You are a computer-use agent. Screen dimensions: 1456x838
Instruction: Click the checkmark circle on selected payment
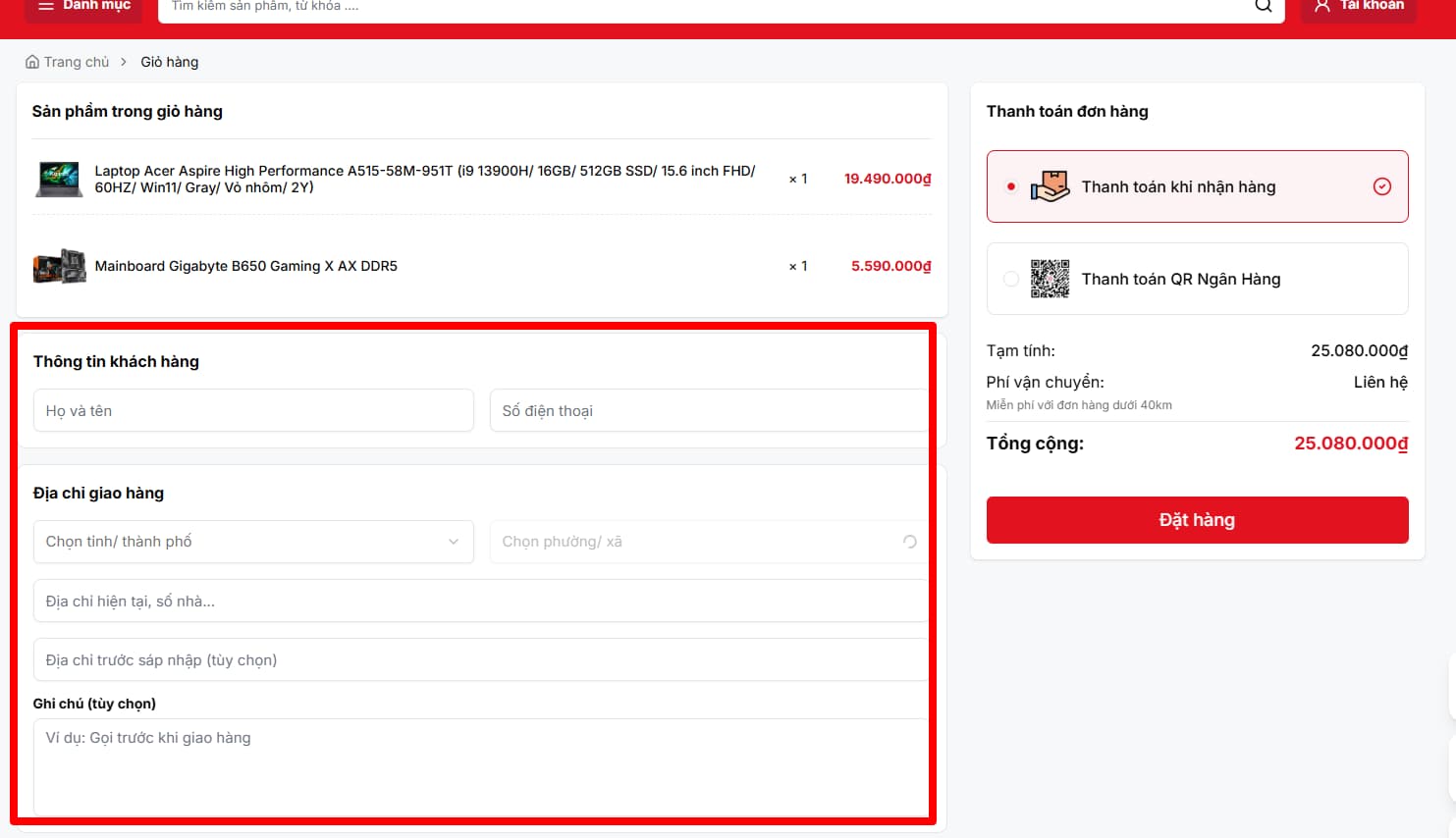pyautogui.click(x=1381, y=186)
